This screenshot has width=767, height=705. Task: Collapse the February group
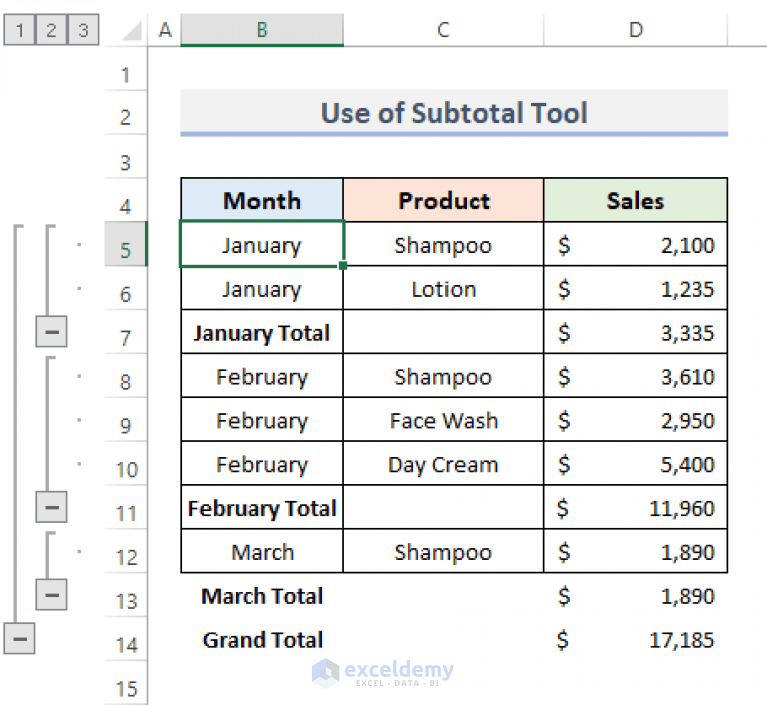[x=51, y=507]
